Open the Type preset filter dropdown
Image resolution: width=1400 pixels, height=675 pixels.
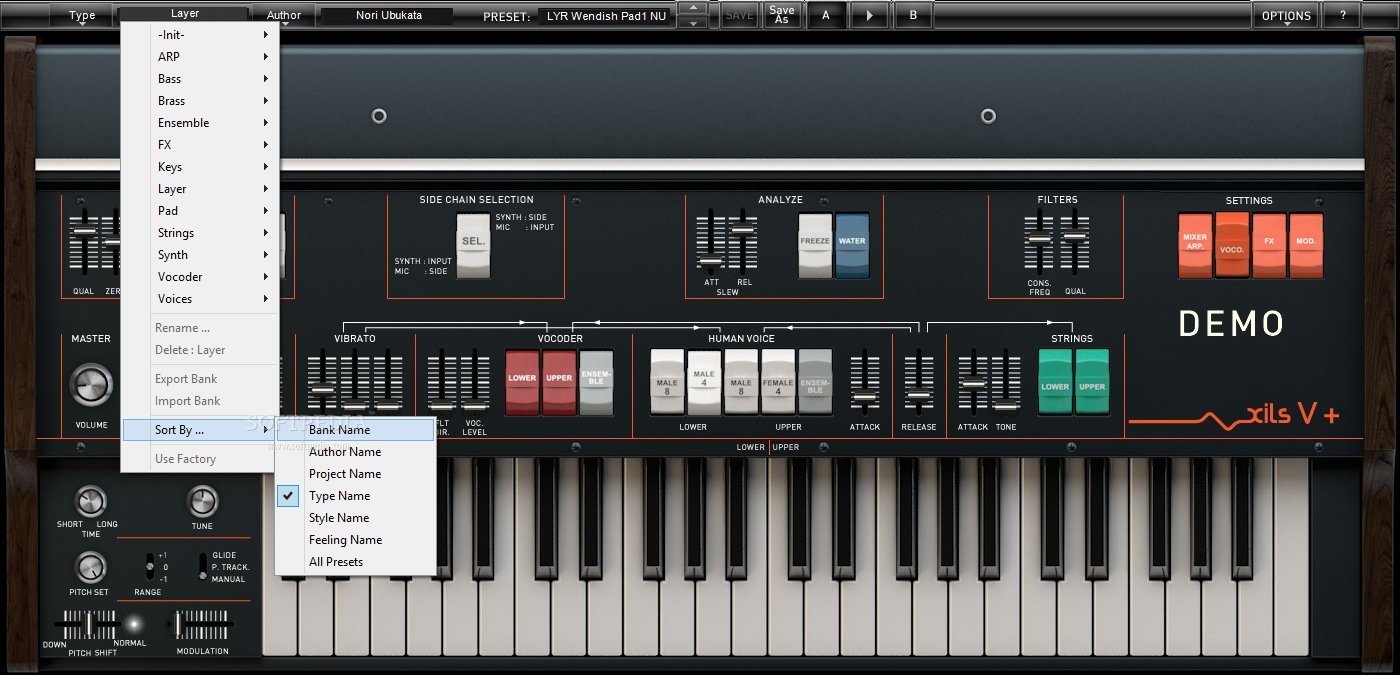click(82, 16)
